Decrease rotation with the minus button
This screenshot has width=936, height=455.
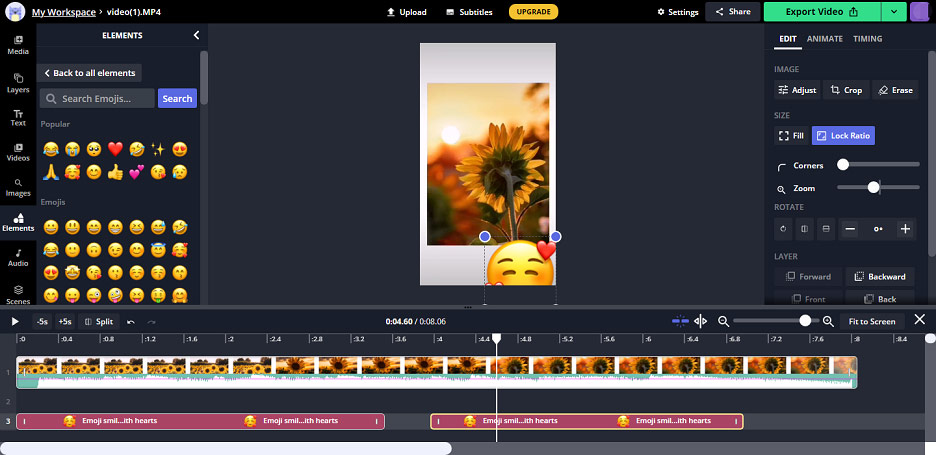[x=851, y=229]
